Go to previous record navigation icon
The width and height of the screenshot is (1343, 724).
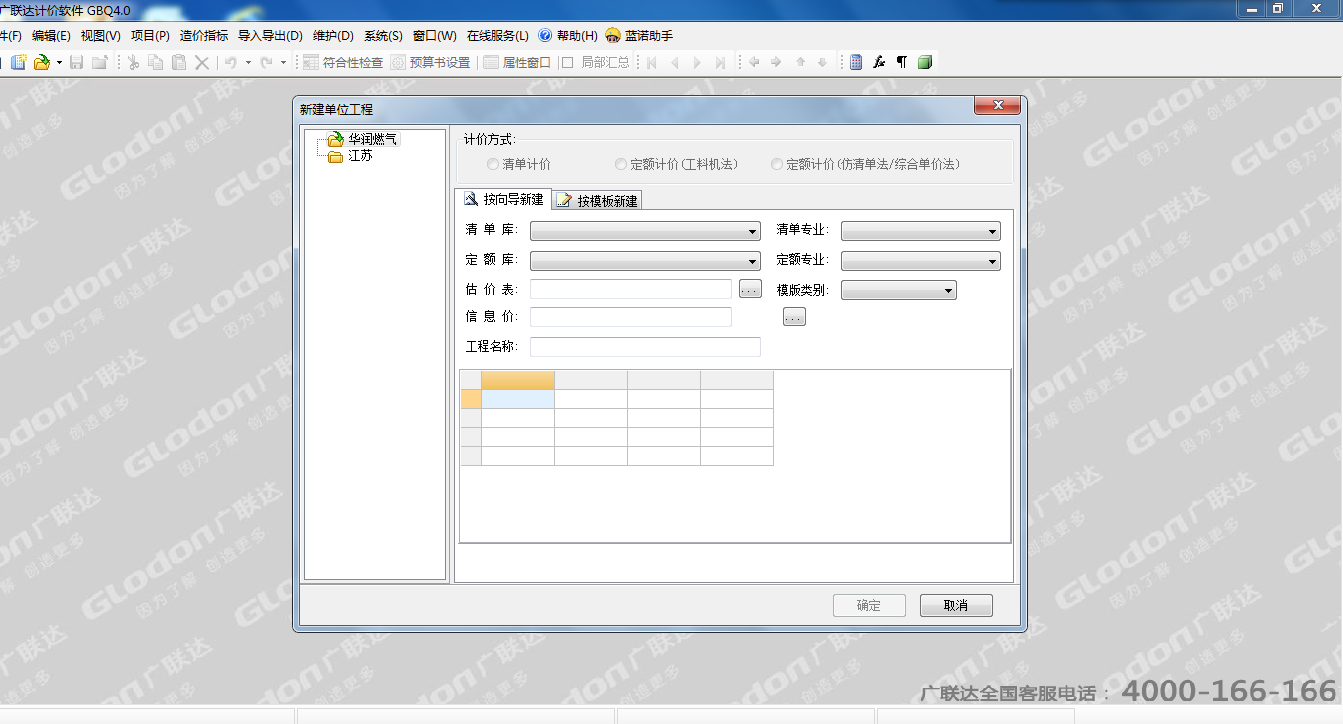point(675,62)
